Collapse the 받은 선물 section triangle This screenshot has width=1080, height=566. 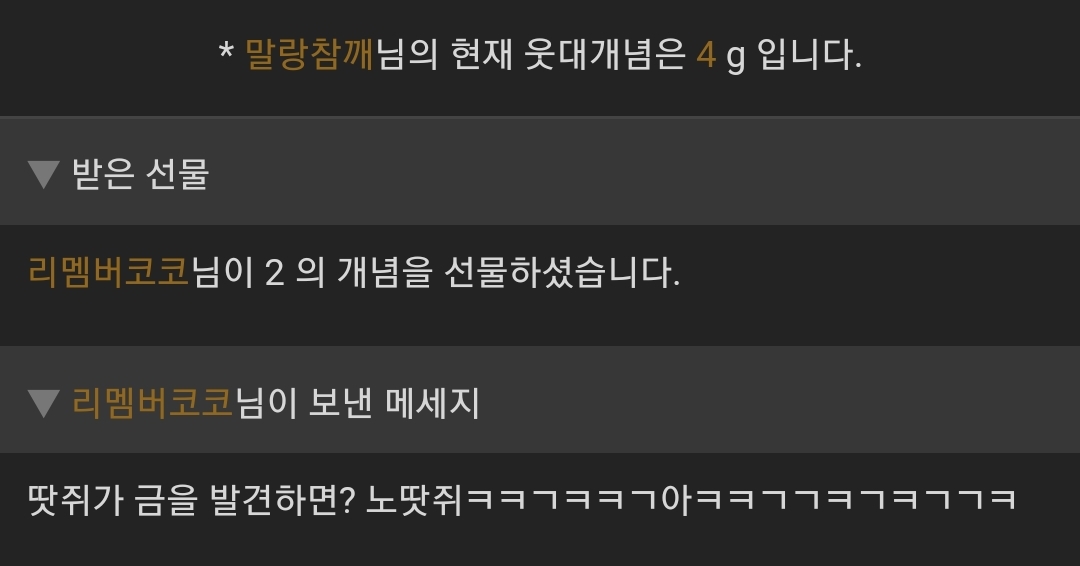[x=43, y=174]
